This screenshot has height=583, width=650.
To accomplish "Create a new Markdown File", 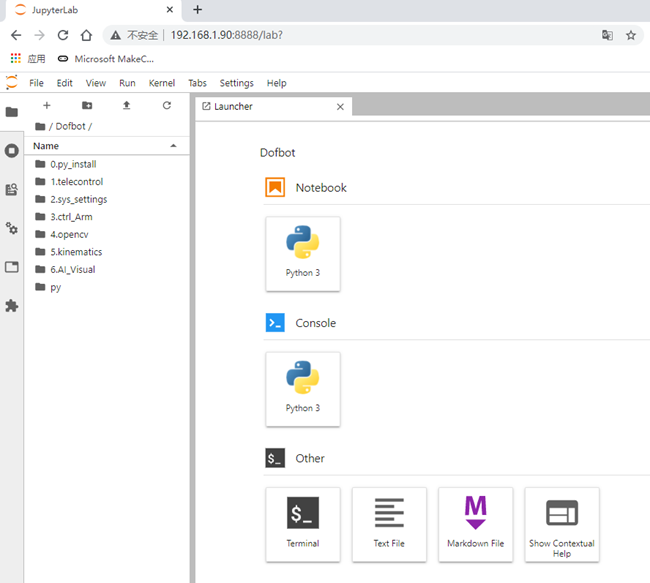I will [x=475, y=523].
